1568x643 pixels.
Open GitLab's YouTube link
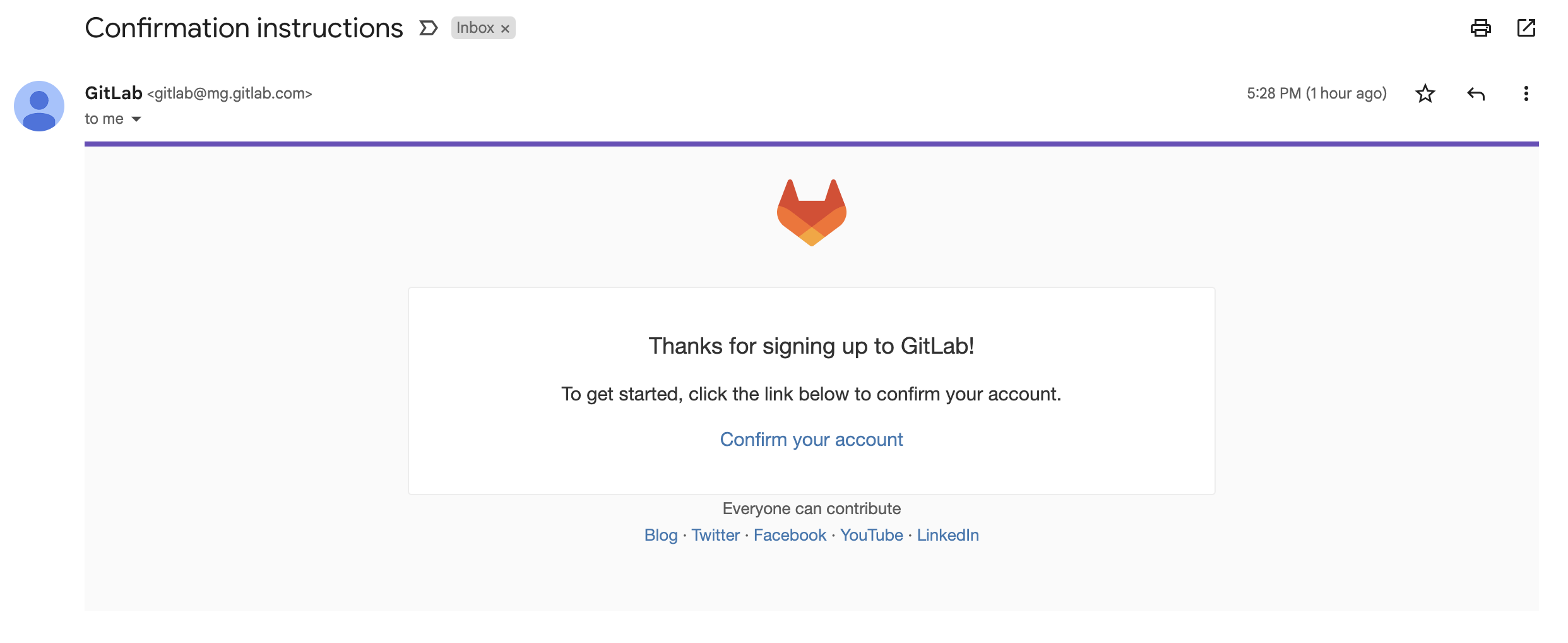click(871, 534)
